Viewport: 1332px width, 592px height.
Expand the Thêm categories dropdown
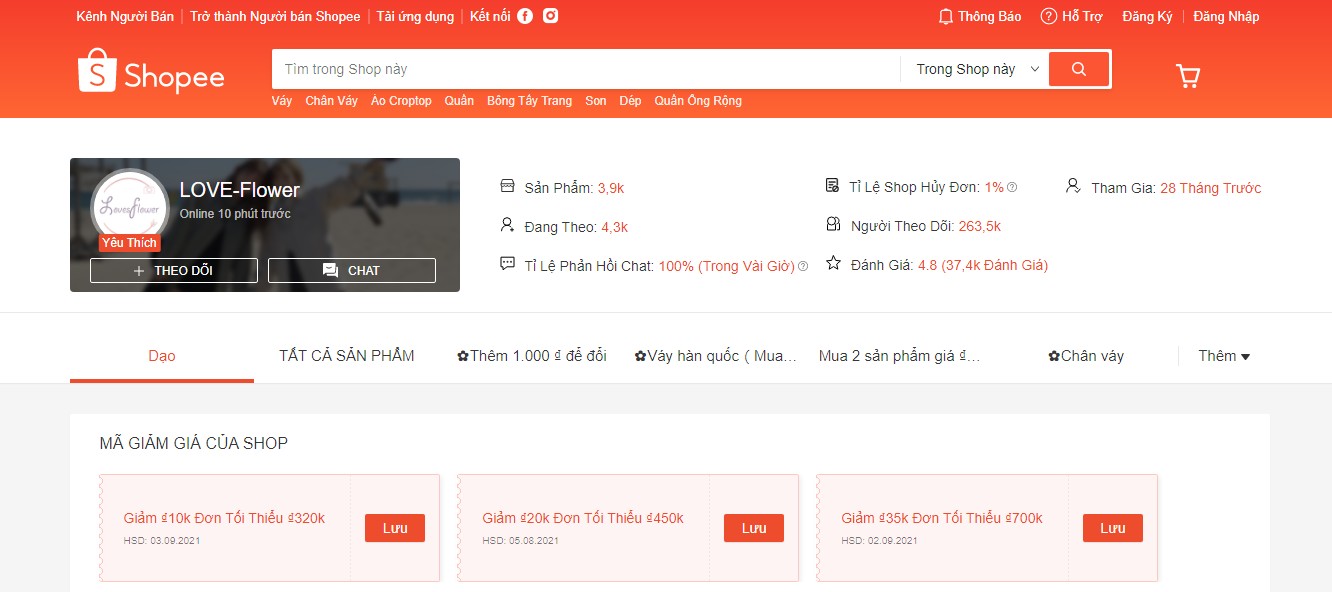(1224, 356)
